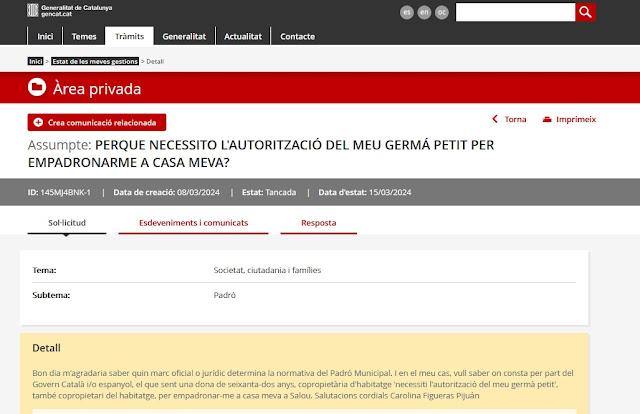Click the red search magnifier button
The height and width of the screenshot is (414, 640).
pyautogui.click(x=585, y=12)
